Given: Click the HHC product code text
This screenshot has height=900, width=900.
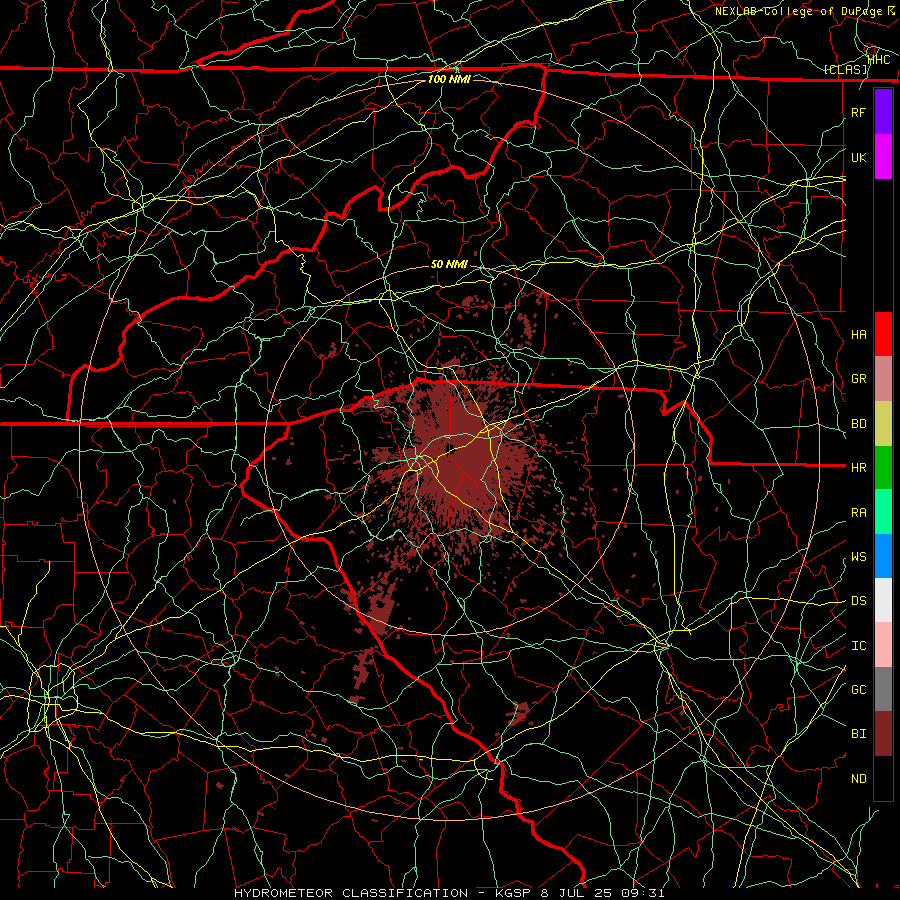Looking at the screenshot, I should 879,60.
